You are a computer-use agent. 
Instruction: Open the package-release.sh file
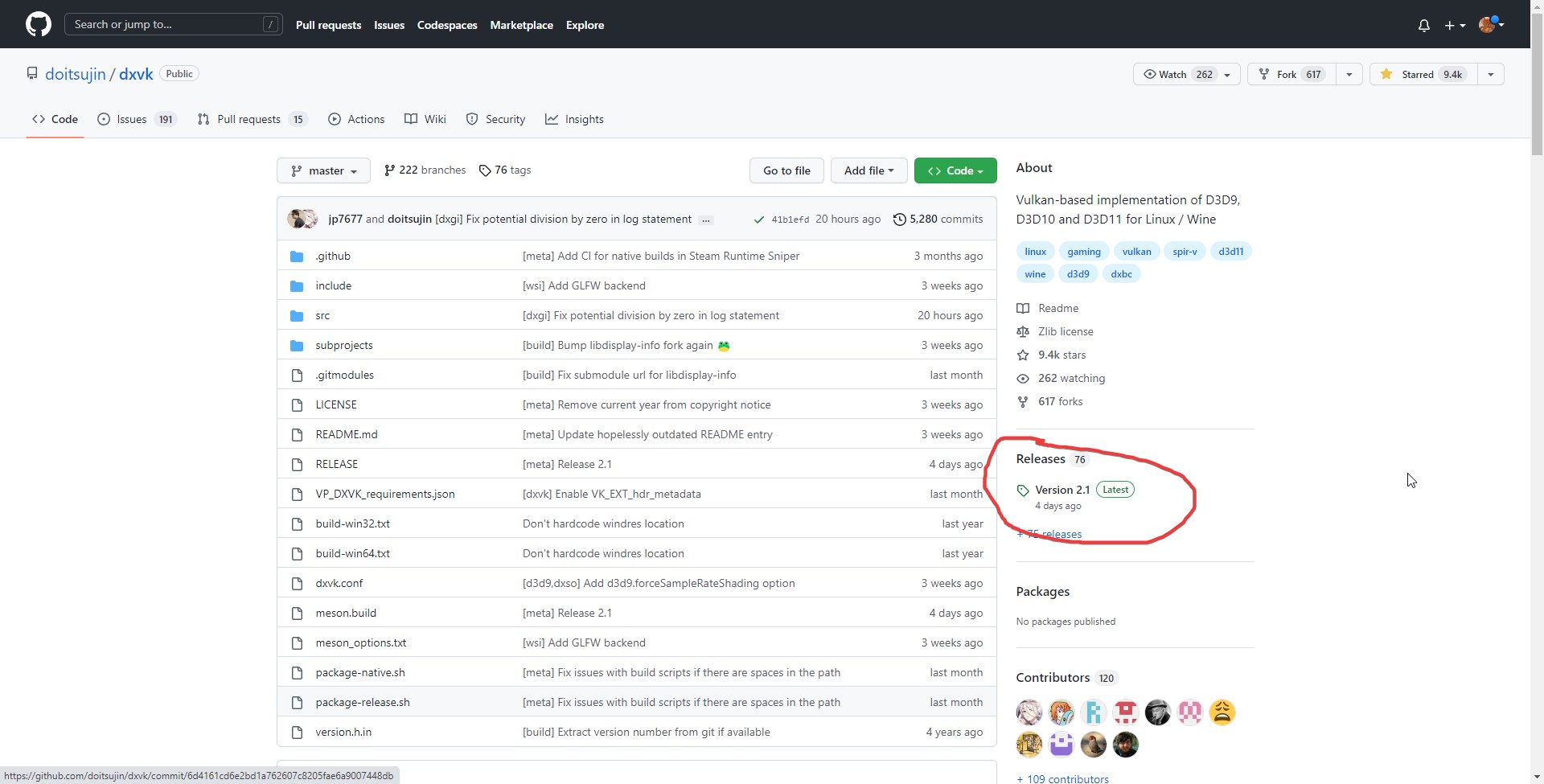[363, 702]
